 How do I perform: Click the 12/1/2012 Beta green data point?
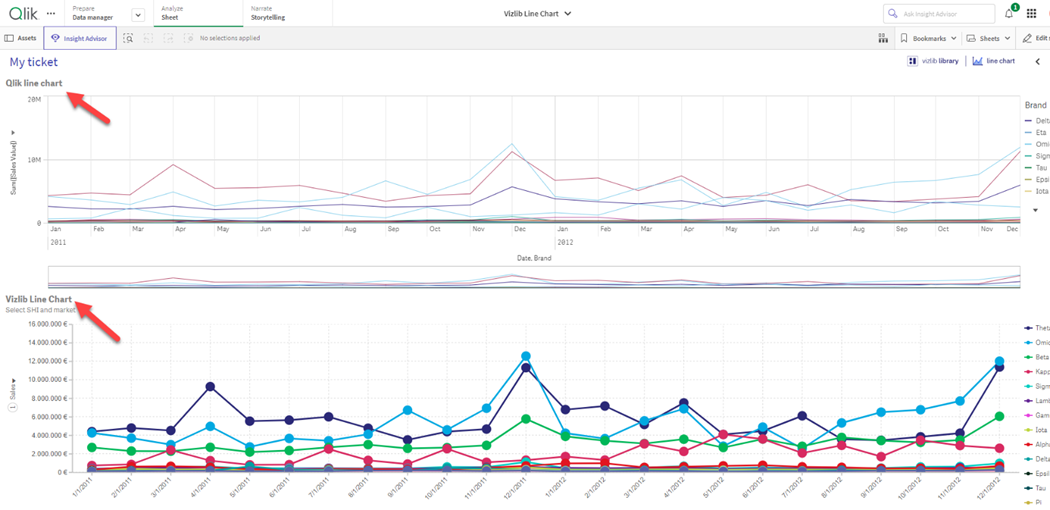click(x=1000, y=416)
